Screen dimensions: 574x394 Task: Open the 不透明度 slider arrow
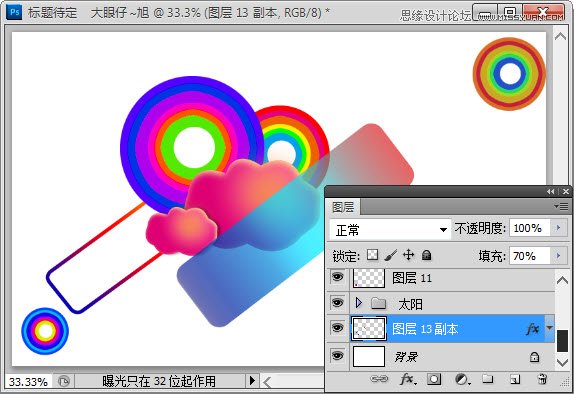[x=559, y=228]
